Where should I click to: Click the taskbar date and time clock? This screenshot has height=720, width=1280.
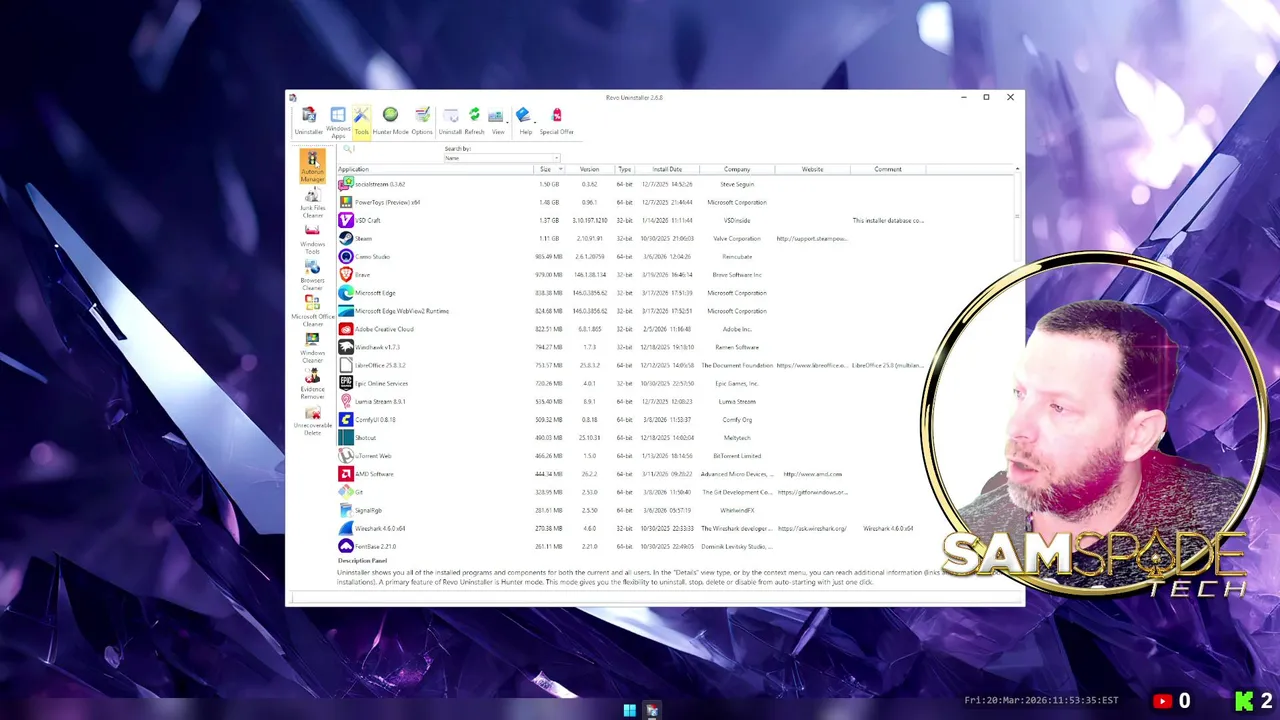point(1041,701)
